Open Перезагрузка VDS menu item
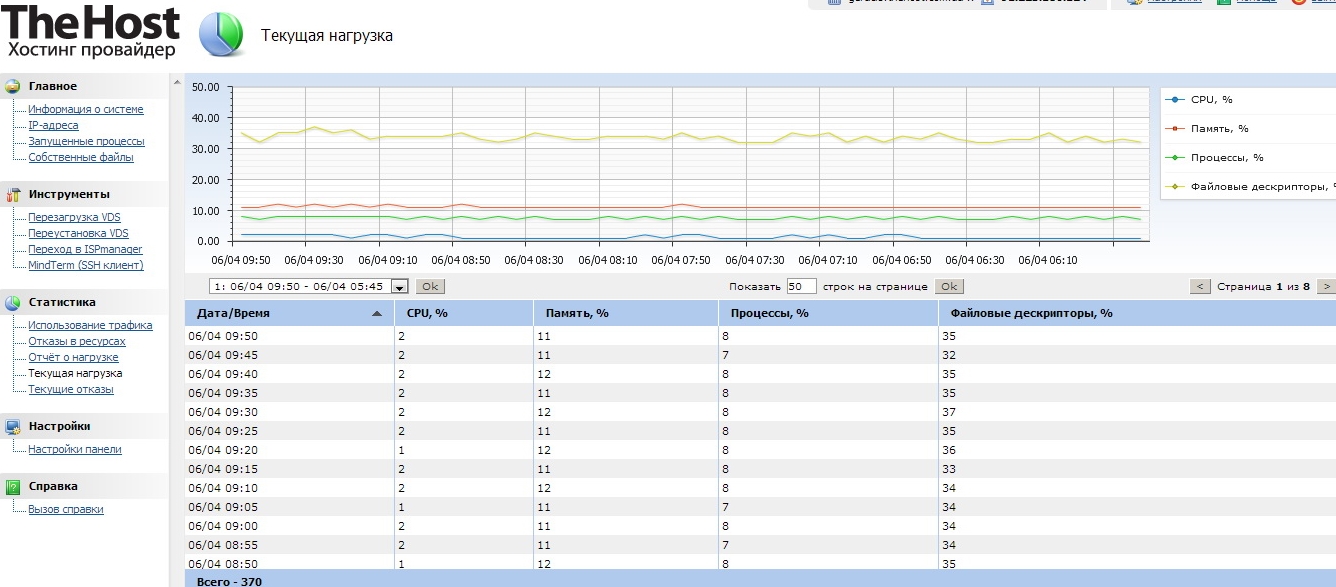The image size is (1336, 587). (74, 217)
